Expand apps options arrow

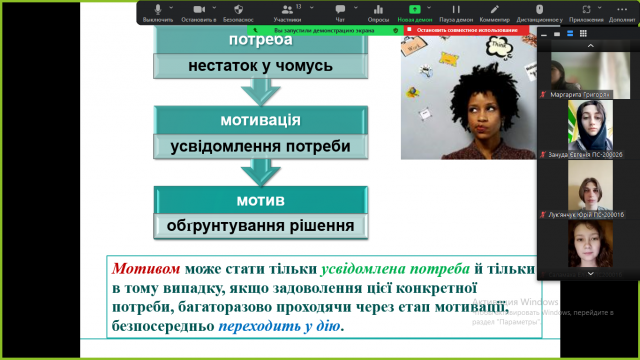pos(600,7)
